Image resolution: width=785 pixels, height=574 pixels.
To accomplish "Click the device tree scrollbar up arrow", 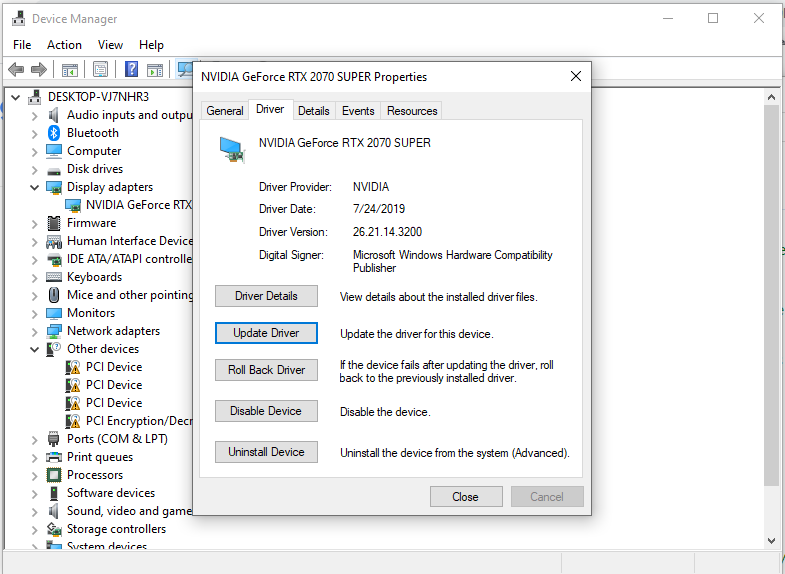I will tap(771, 98).
